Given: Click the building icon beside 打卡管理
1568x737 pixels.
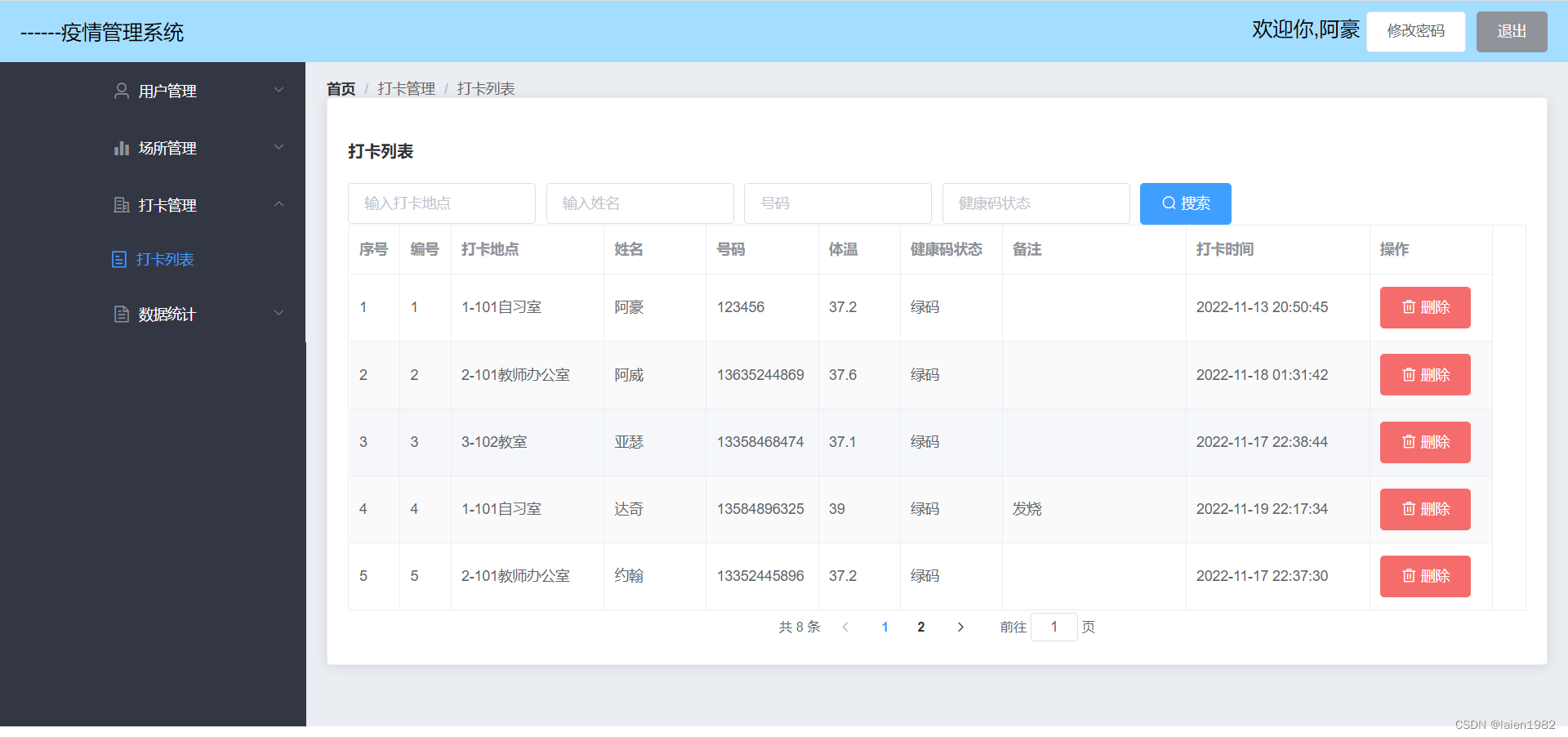Looking at the screenshot, I should click(x=122, y=205).
